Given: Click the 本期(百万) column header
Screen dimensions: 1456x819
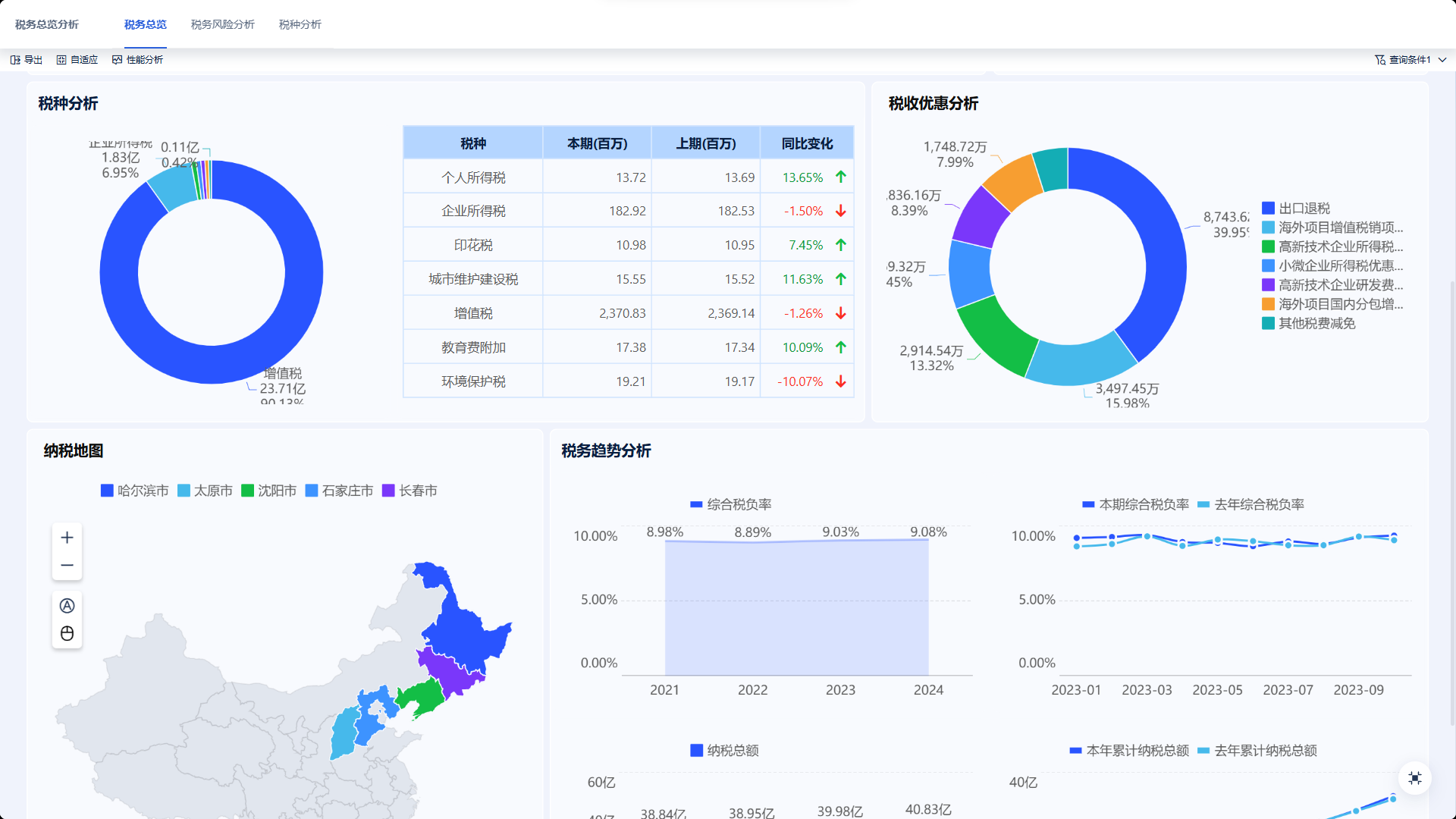Looking at the screenshot, I should pyautogui.click(x=597, y=143).
